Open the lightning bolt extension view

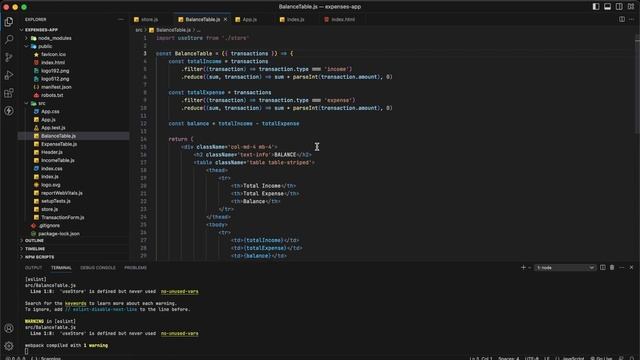9,111
